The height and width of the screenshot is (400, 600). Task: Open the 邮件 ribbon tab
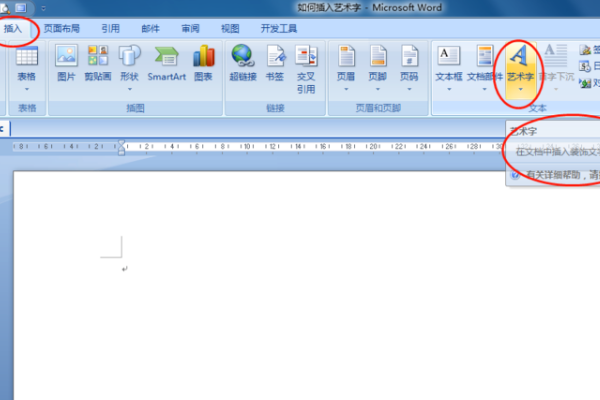pos(150,29)
